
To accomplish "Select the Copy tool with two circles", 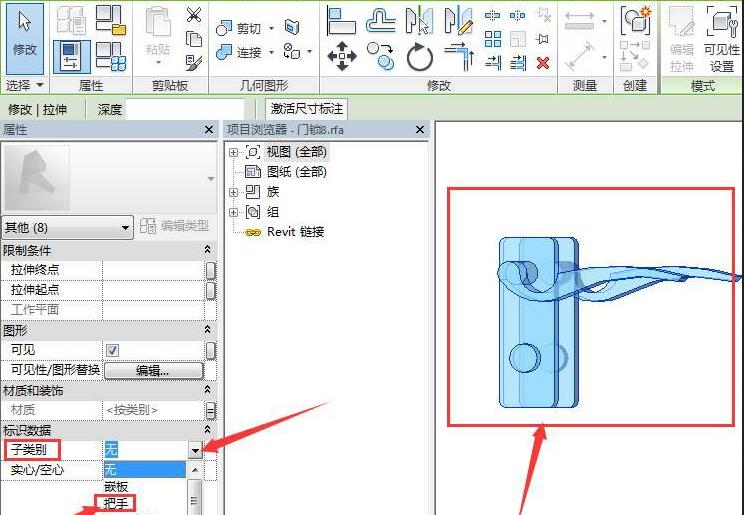I will click(381, 56).
